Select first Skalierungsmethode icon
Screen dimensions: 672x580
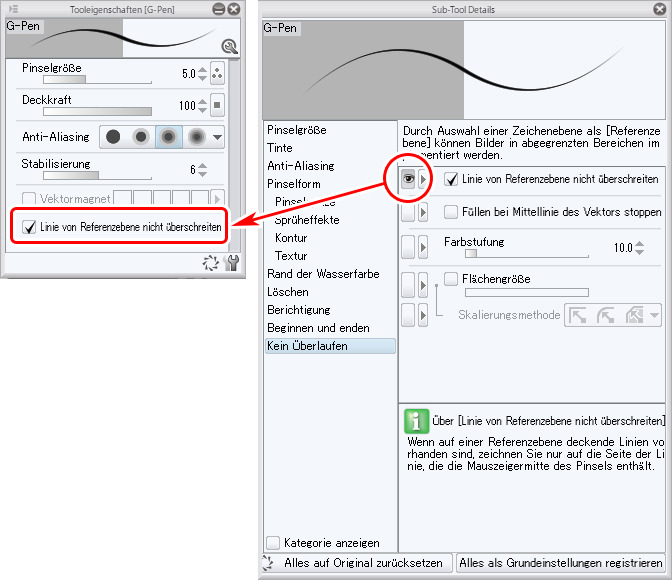tap(578, 316)
